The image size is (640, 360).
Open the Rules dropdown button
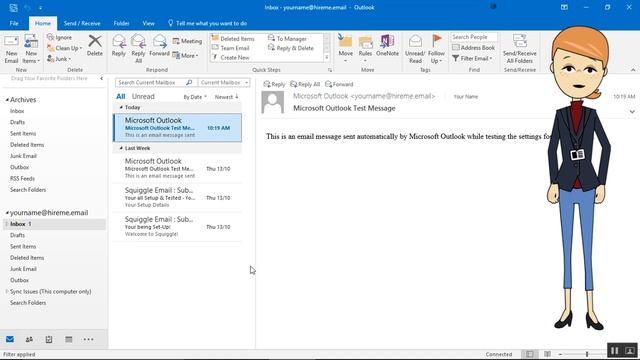coord(365,49)
